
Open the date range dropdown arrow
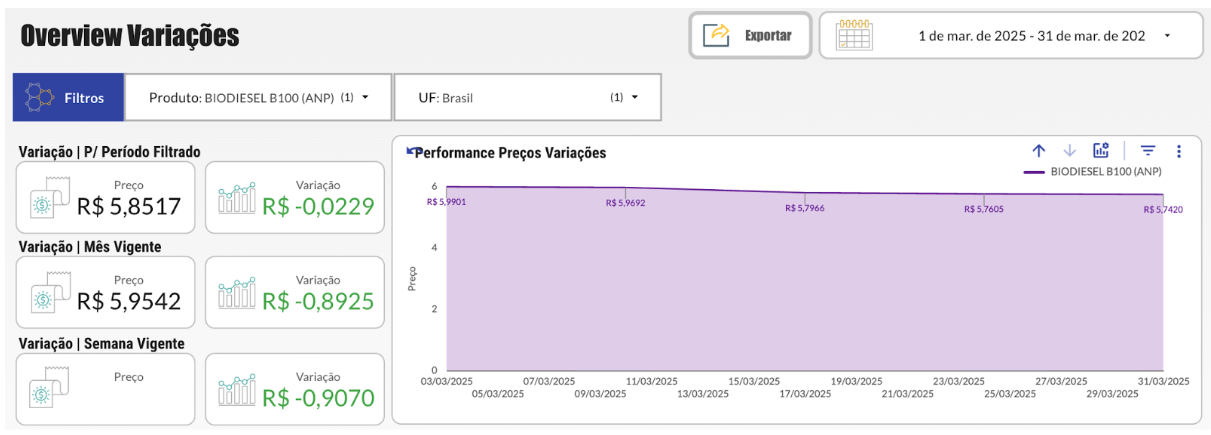point(1167,36)
